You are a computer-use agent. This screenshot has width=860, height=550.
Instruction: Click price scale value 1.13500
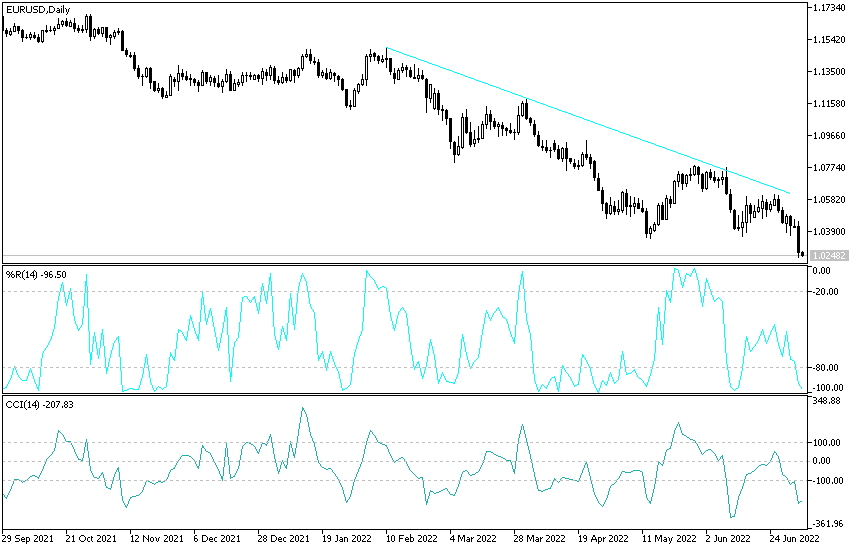point(828,72)
